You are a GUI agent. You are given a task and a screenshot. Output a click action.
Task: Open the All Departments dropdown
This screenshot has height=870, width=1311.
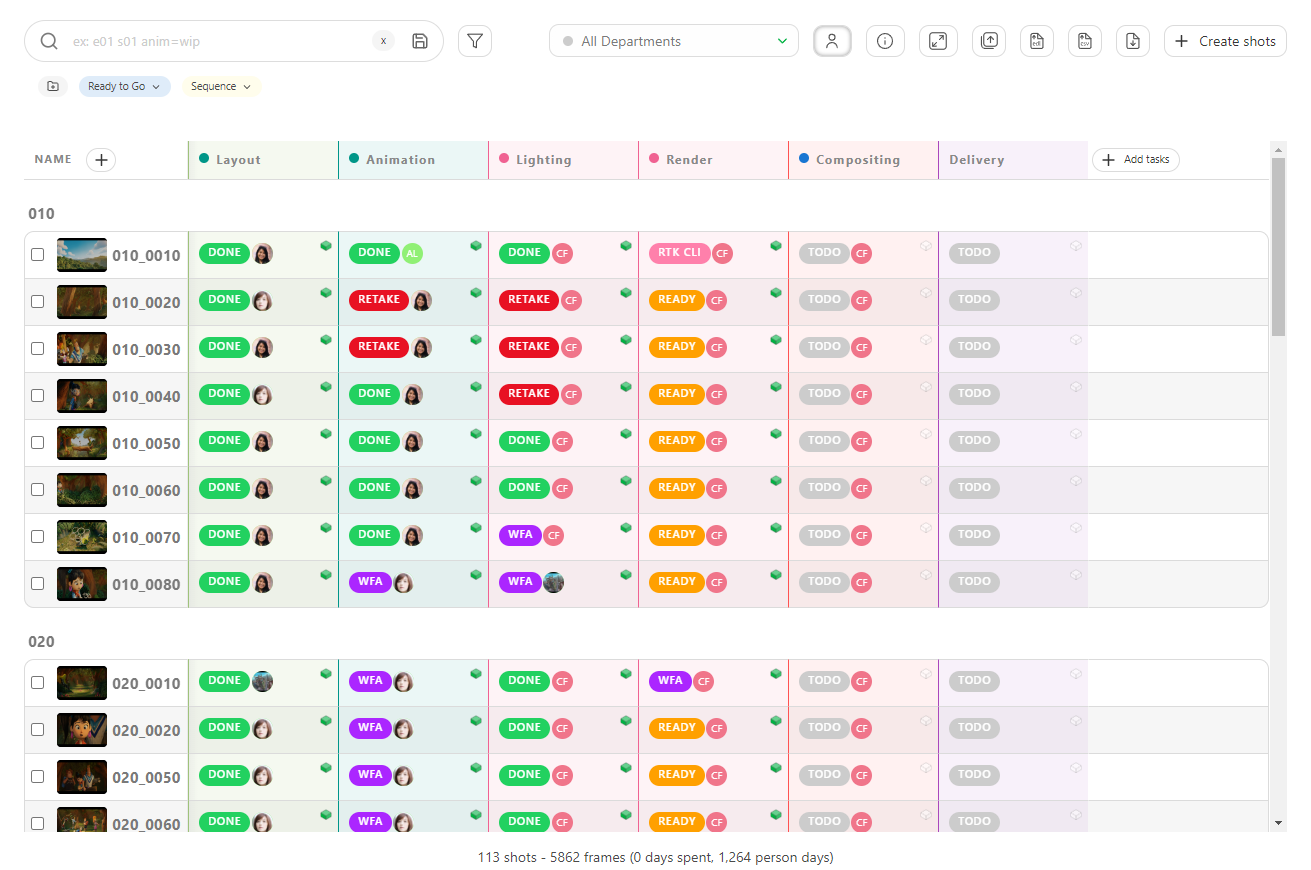pyautogui.click(x=674, y=41)
